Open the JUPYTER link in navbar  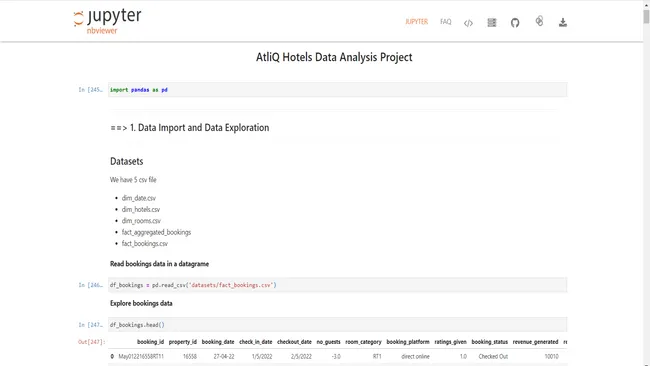pos(416,22)
